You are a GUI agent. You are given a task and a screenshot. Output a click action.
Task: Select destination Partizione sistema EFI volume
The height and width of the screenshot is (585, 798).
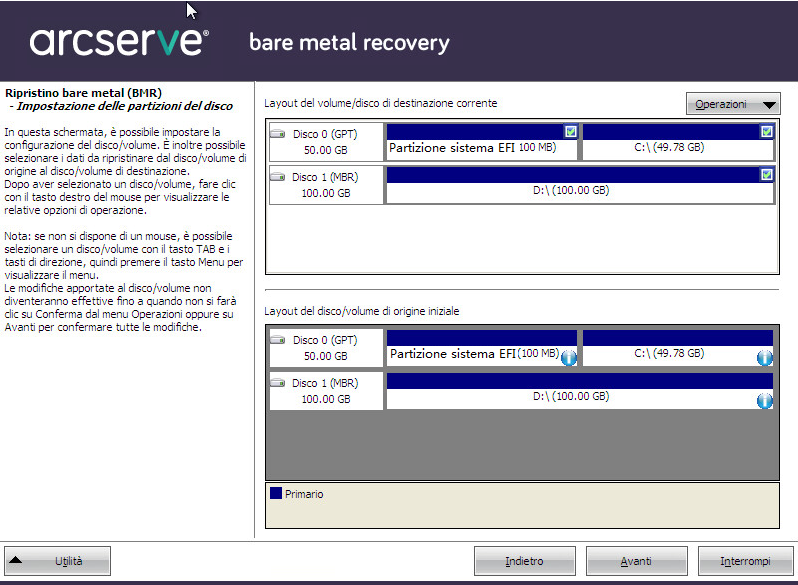(470, 148)
